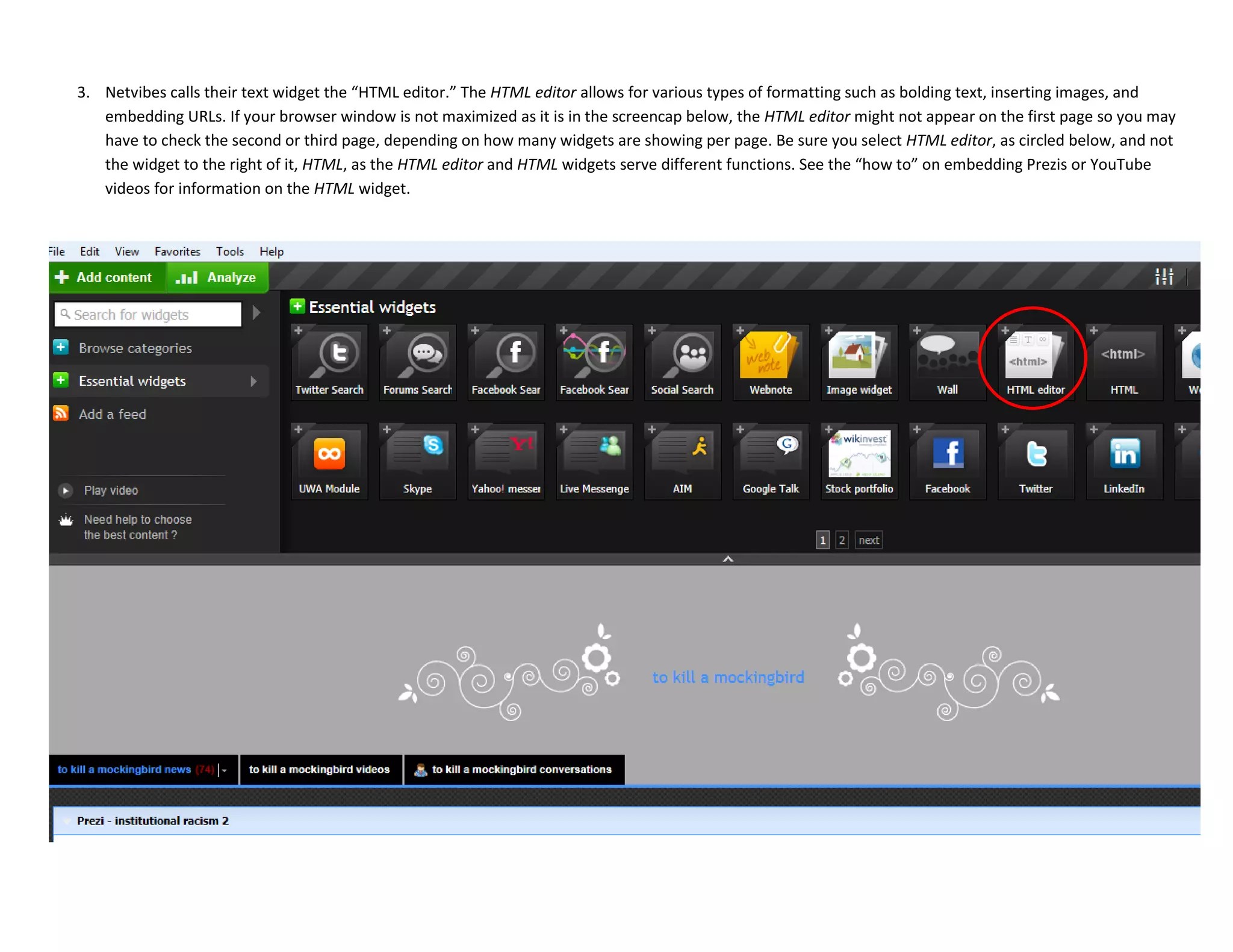Click Add a feed link
Screen dimensions: 1233x952
click(113, 414)
